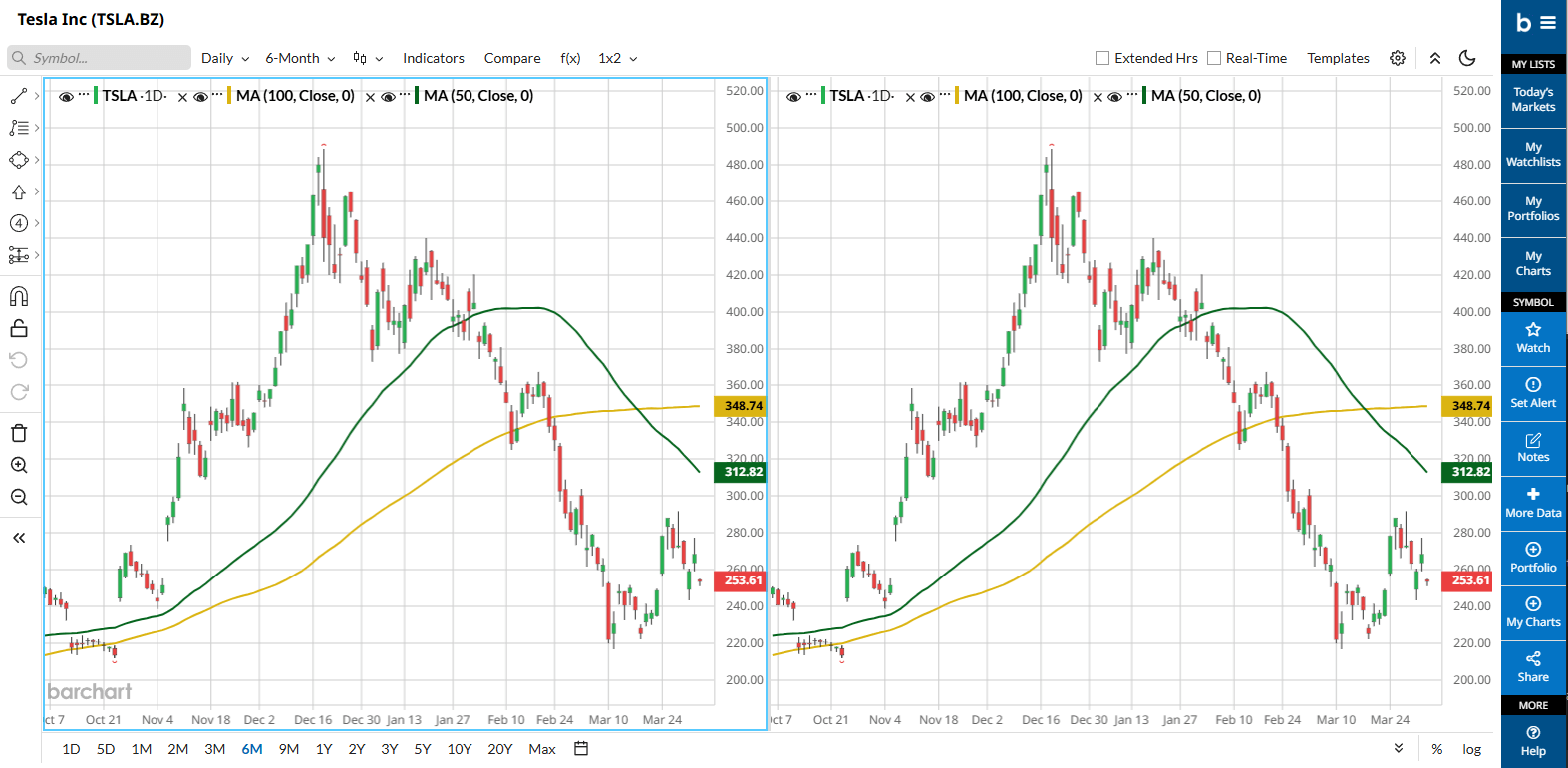Open the Daily frequency dropdown
Image resolution: width=1568 pixels, height=768 pixels.
[225, 58]
